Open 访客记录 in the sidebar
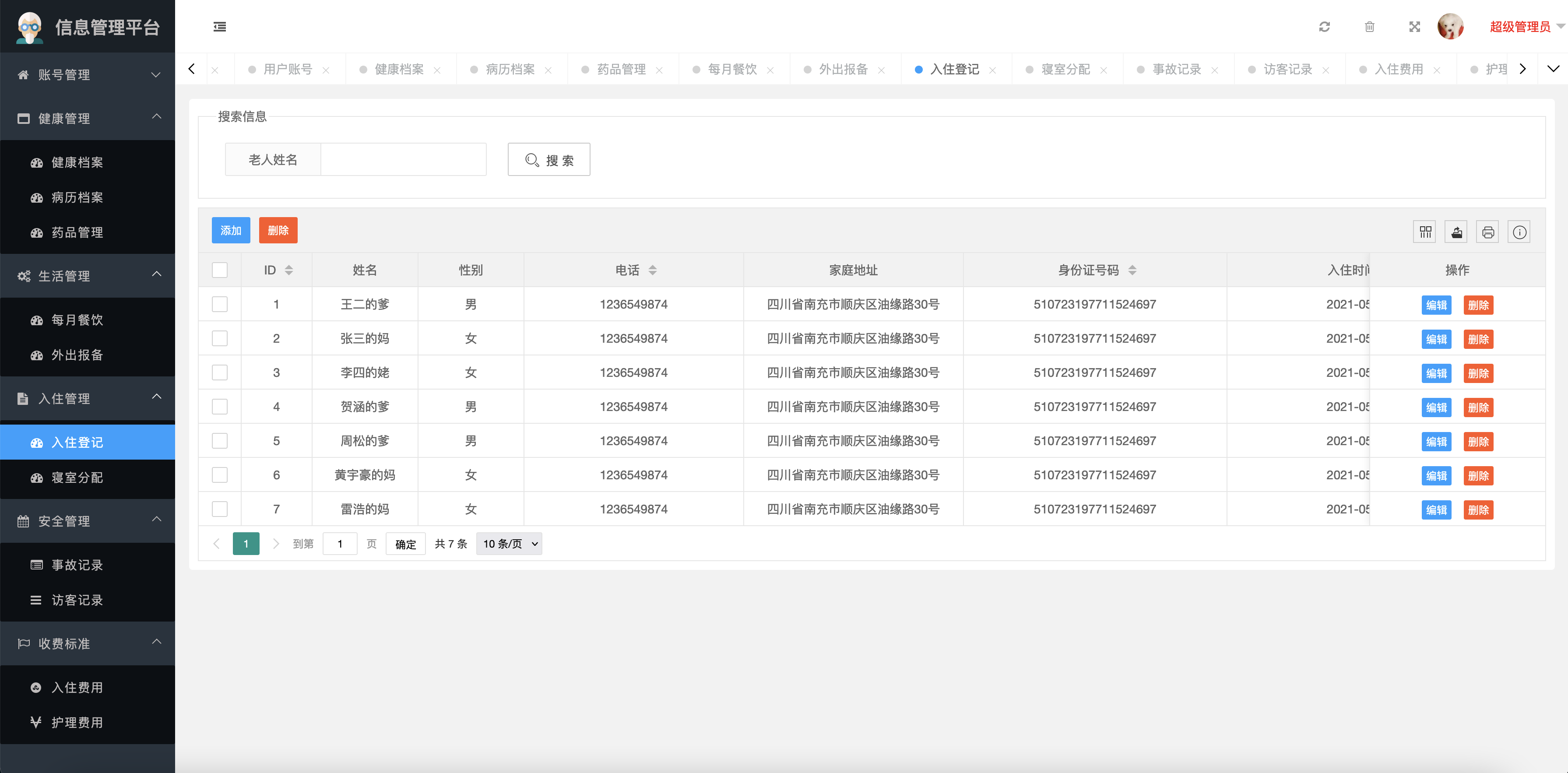1568x773 pixels. click(77, 600)
